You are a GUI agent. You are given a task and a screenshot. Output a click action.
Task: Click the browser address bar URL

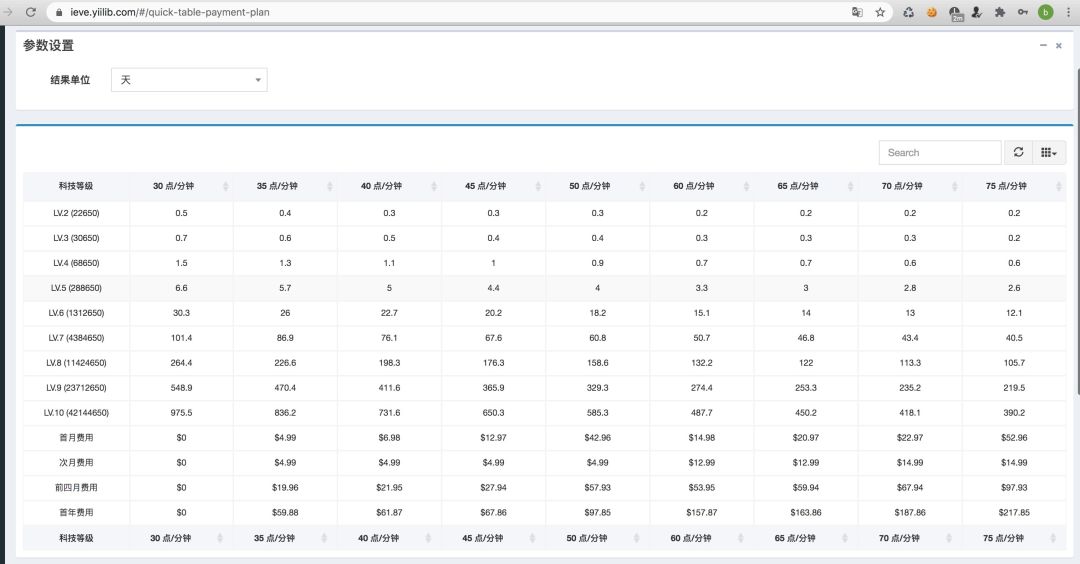pos(400,12)
